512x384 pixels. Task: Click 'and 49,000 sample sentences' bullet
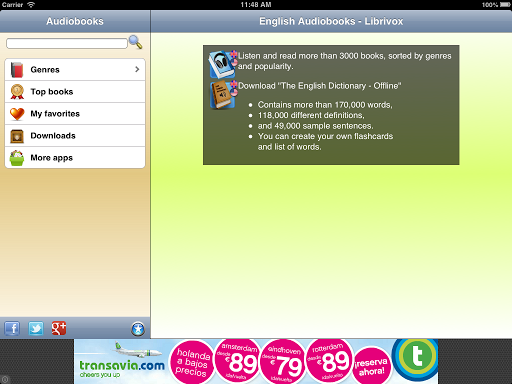tap(315, 126)
